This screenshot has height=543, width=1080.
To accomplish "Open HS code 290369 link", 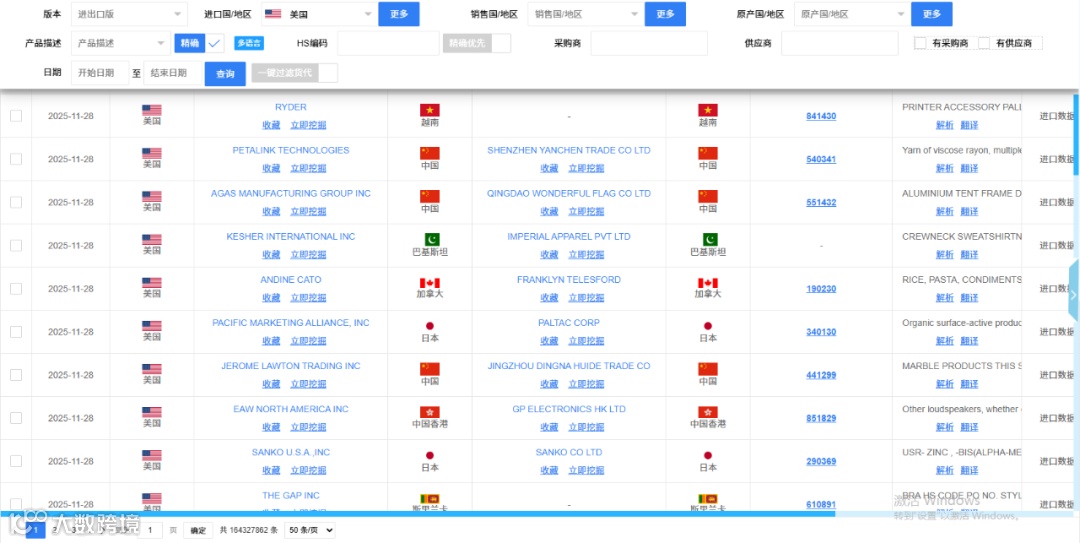I will click(821, 462).
